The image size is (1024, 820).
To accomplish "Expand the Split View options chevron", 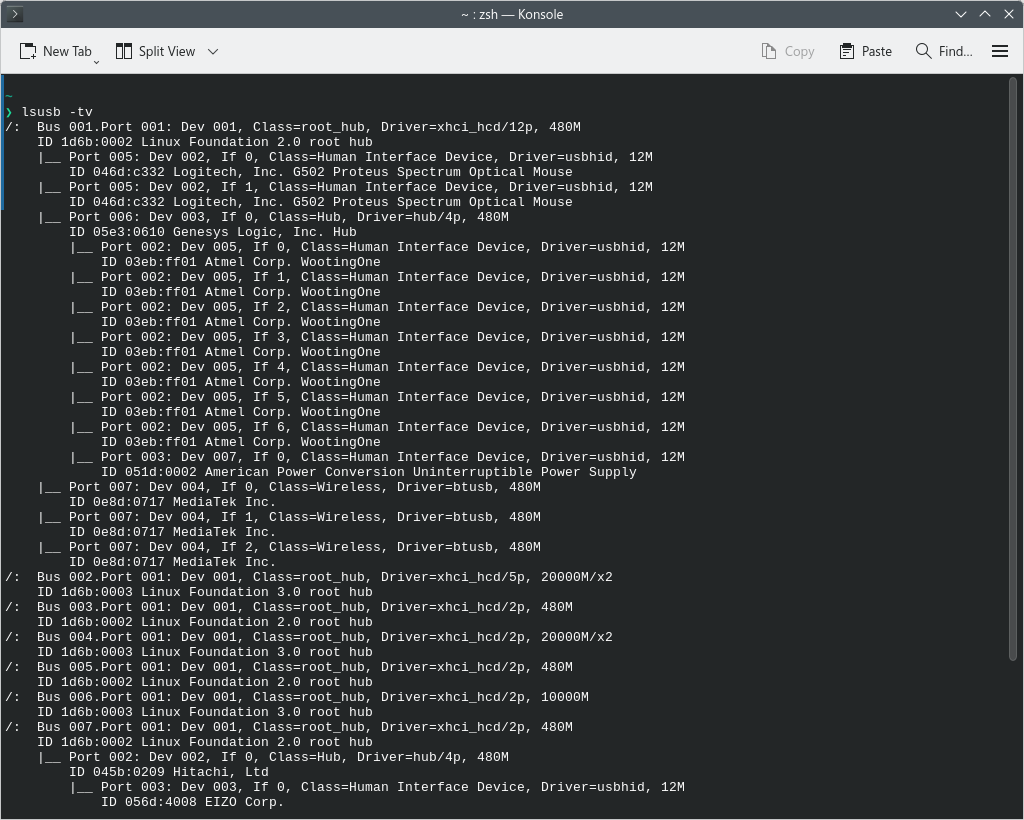I will pos(213,52).
